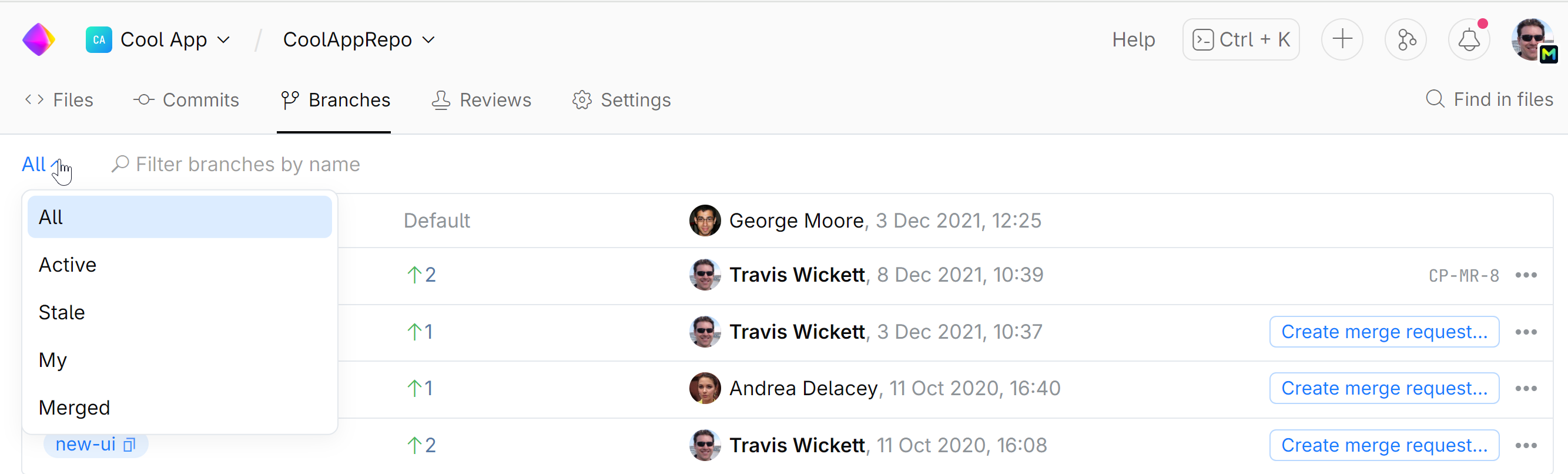This screenshot has height=474, width=1568.
Task: Copy the new-ui branch name
Action: [x=129, y=445]
